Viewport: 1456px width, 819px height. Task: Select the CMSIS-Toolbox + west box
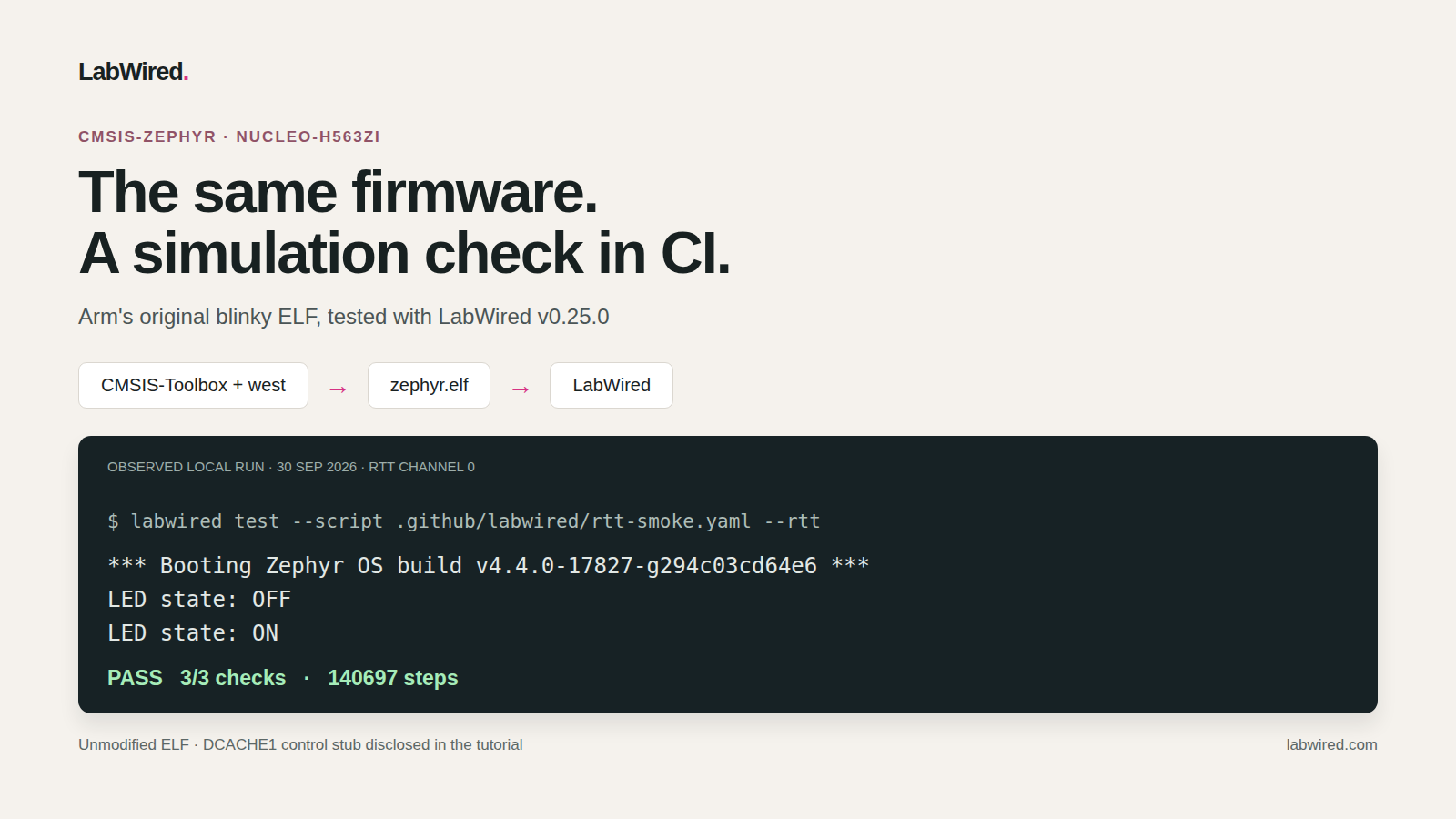click(x=193, y=385)
